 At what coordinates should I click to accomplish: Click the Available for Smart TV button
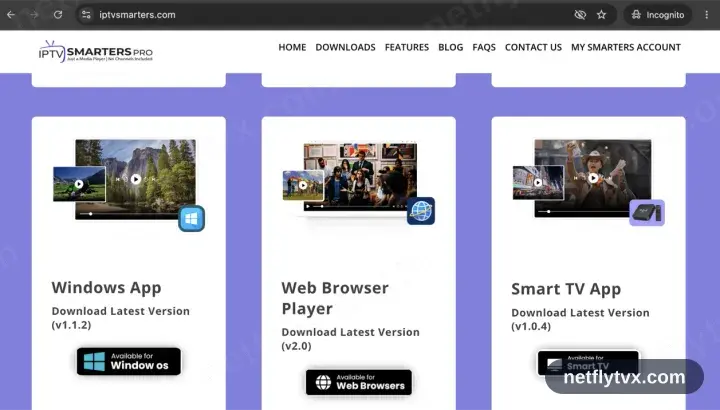[588, 363]
